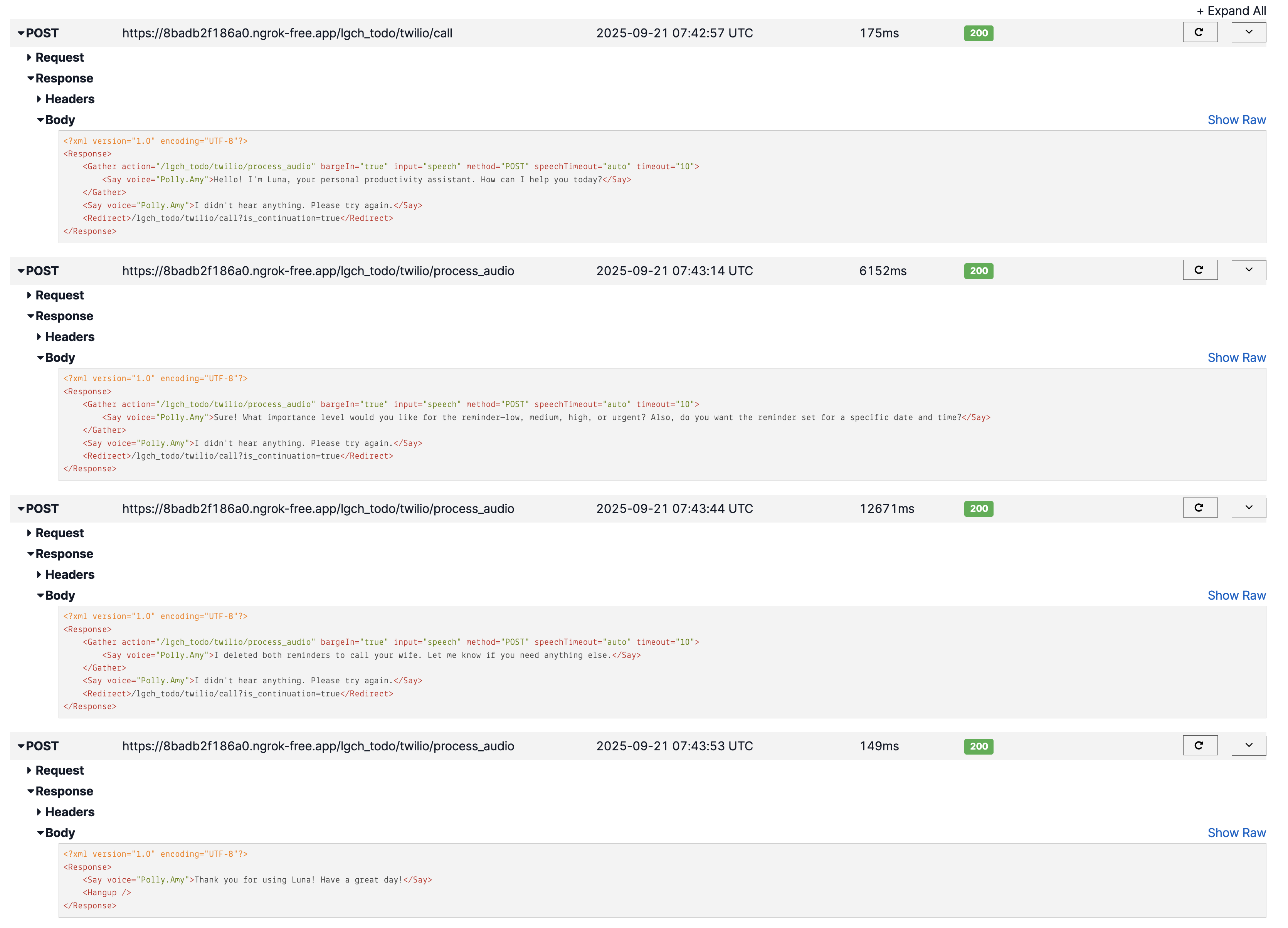Select the process_audio URL of the 07:43:44 request
The image size is (1288, 928).
pyautogui.click(x=318, y=508)
